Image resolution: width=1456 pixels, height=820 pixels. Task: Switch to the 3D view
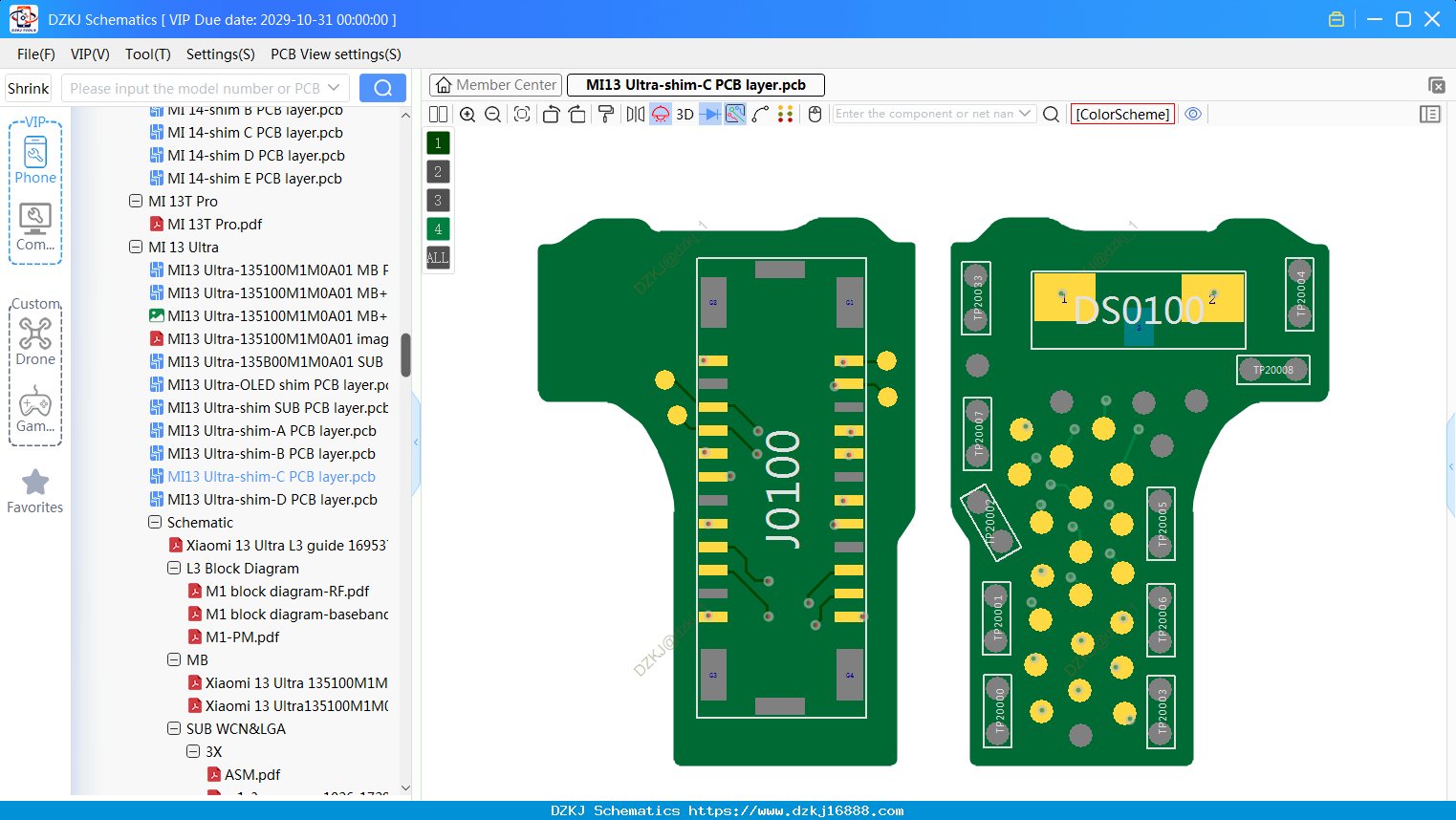685,115
